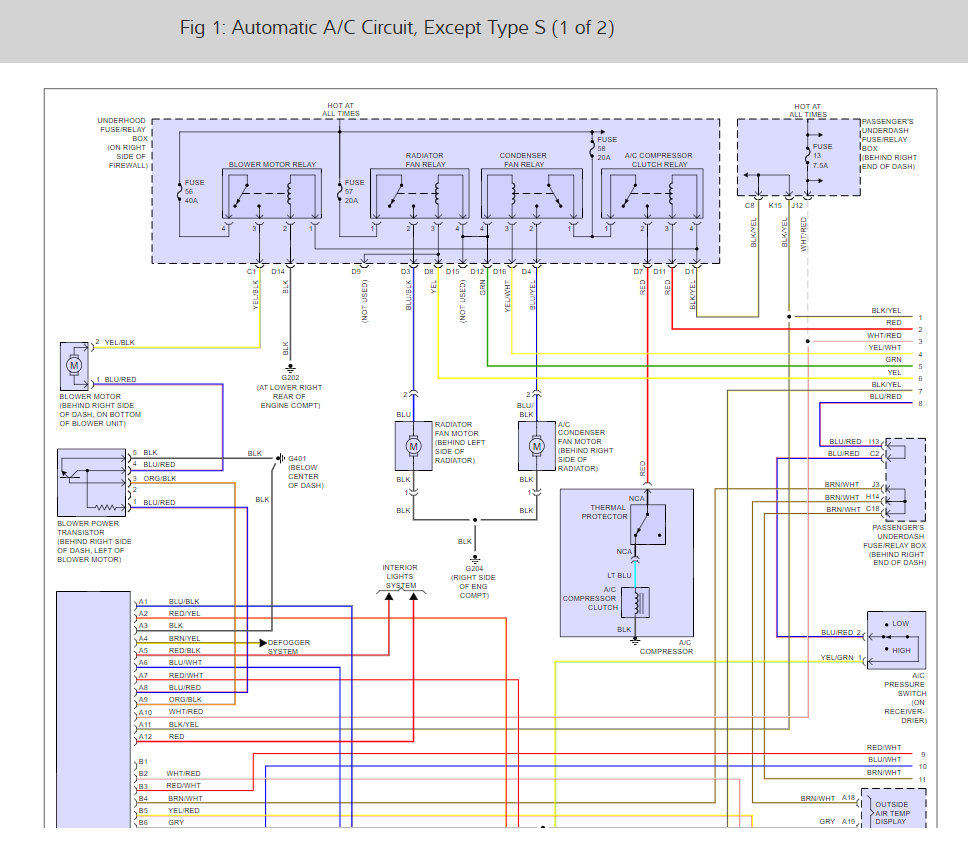Viewport: 968px width, 855px height.
Task: Click the 'CONDENSER FAN RELAY' label
Action: 523,160
